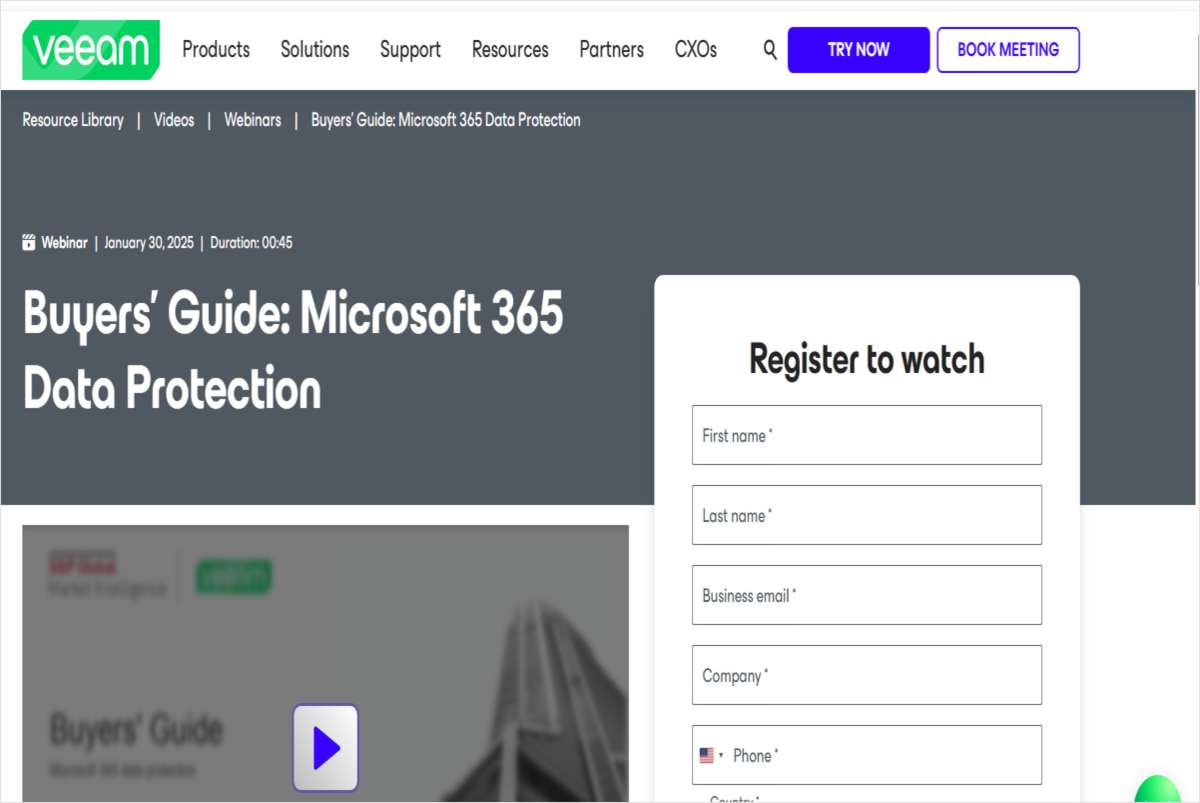Click the video camera icon beside Webinar label
This screenshot has width=1200, height=803.
29,242
